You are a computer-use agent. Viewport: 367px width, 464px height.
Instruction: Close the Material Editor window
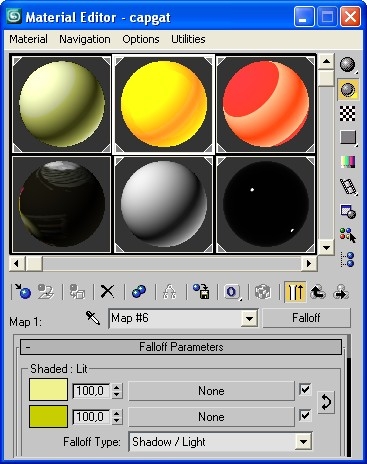(x=350, y=17)
